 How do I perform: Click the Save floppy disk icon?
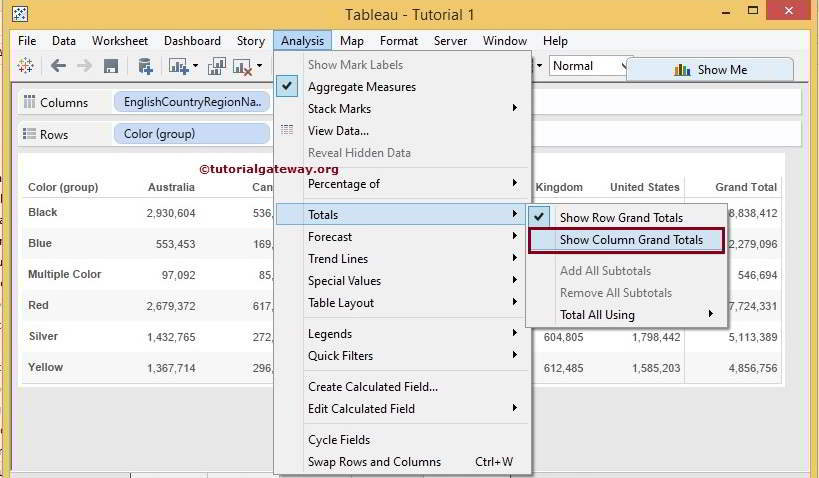(x=111, y=66)
